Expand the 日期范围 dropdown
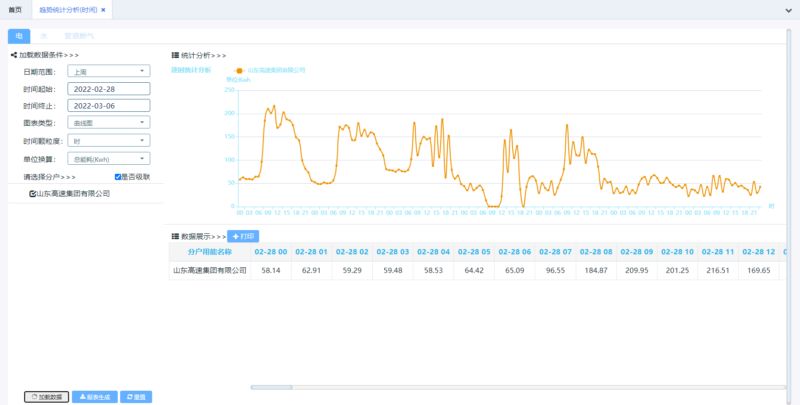Viewport: 800px width, 405px height. [x=108, y=71]
